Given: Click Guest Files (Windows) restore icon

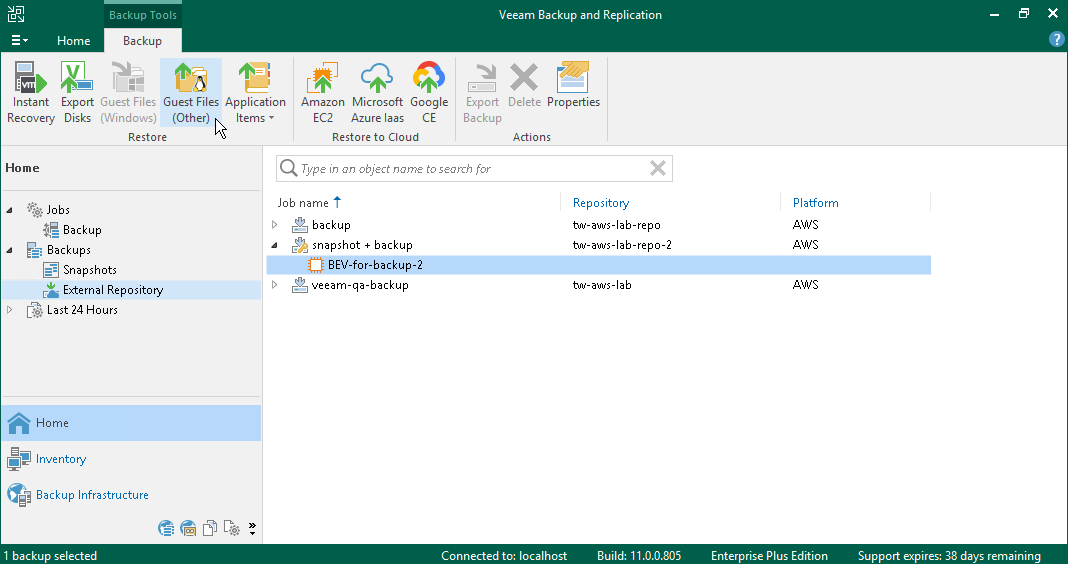Looking at the screenshot, I should (x=128, y=93).
